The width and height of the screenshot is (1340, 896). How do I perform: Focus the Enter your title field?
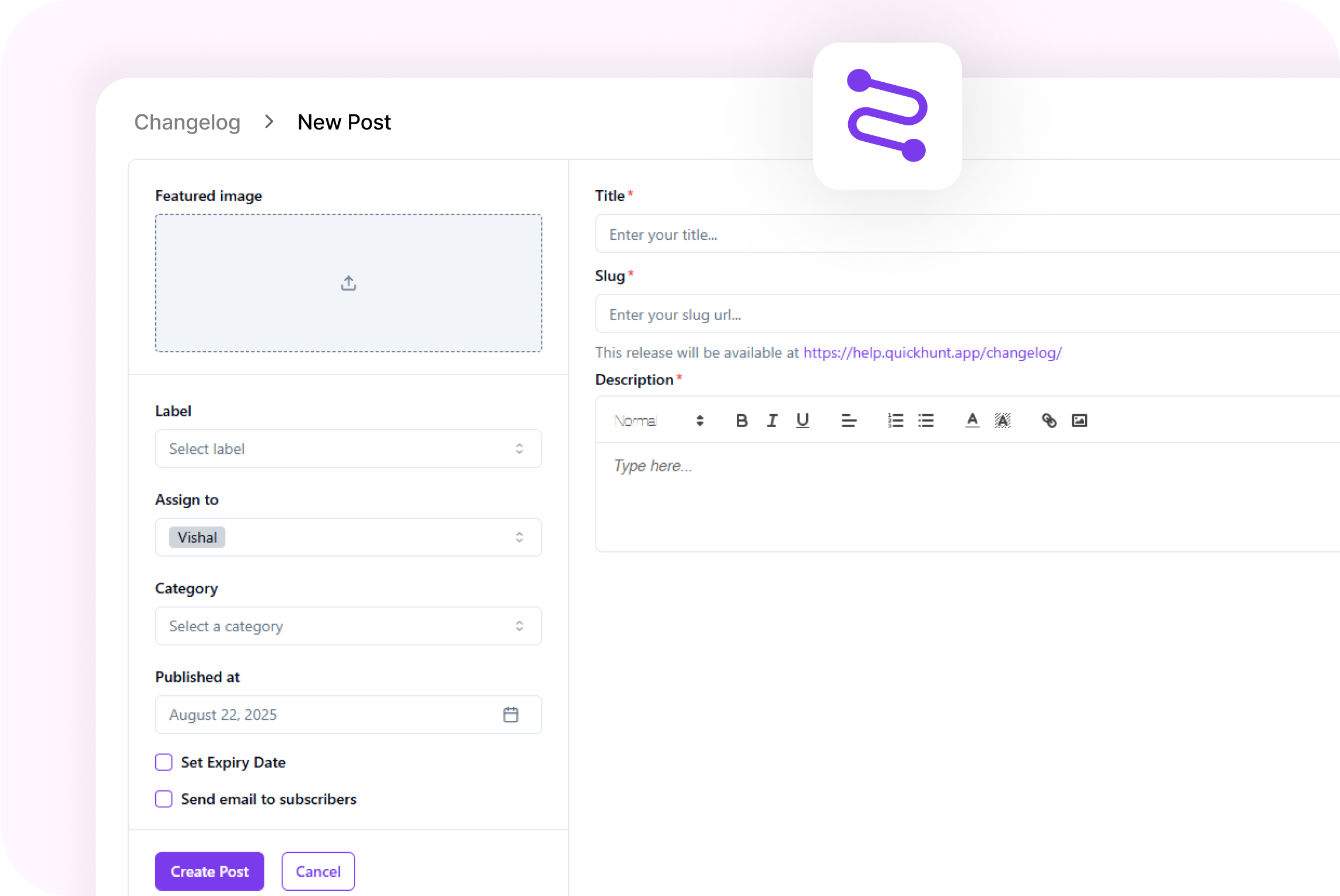[967, 234]
